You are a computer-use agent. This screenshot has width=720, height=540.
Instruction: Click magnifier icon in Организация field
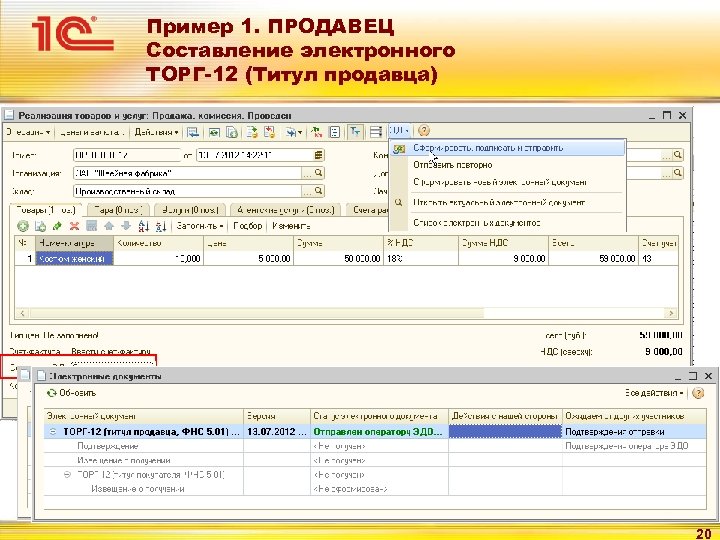click(319, 173)
